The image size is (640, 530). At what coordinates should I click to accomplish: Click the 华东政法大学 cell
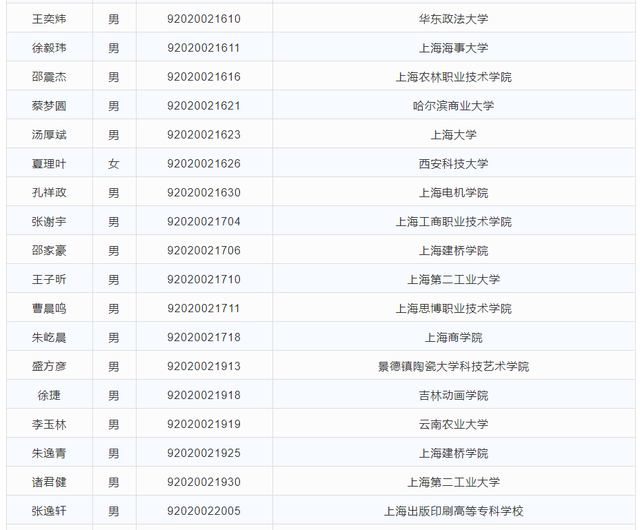tap(453, 19)
